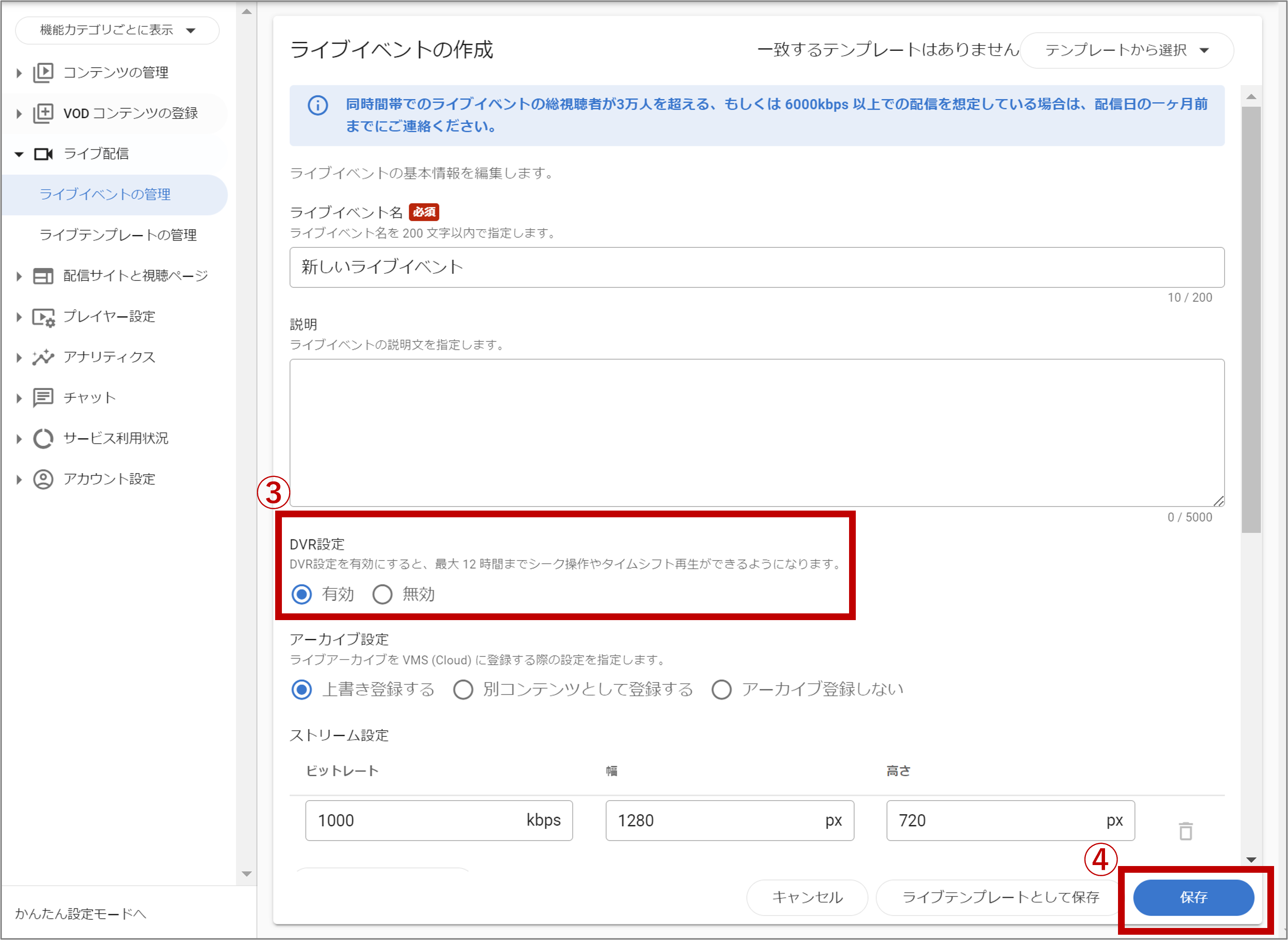This screenshot has height=940, width=1288.
Task: Open the アカウント設定 profile icon
Action: click(x=43, y=479)
